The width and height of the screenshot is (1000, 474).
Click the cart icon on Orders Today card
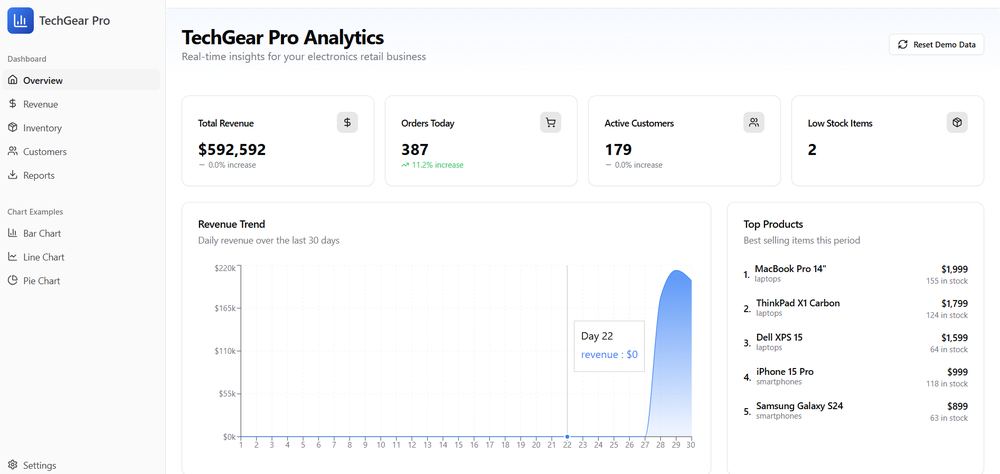[550, 122]
